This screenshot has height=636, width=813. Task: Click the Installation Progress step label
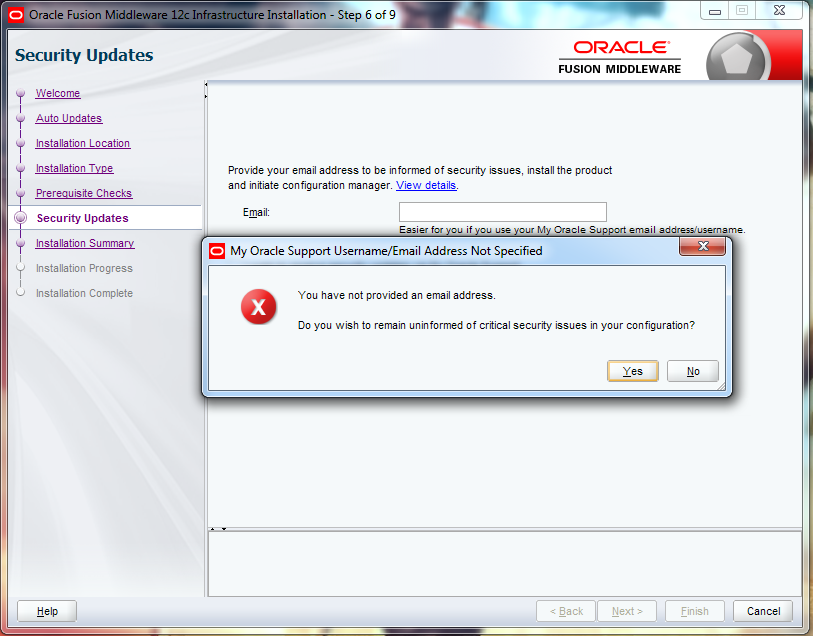tap(84, 268)
